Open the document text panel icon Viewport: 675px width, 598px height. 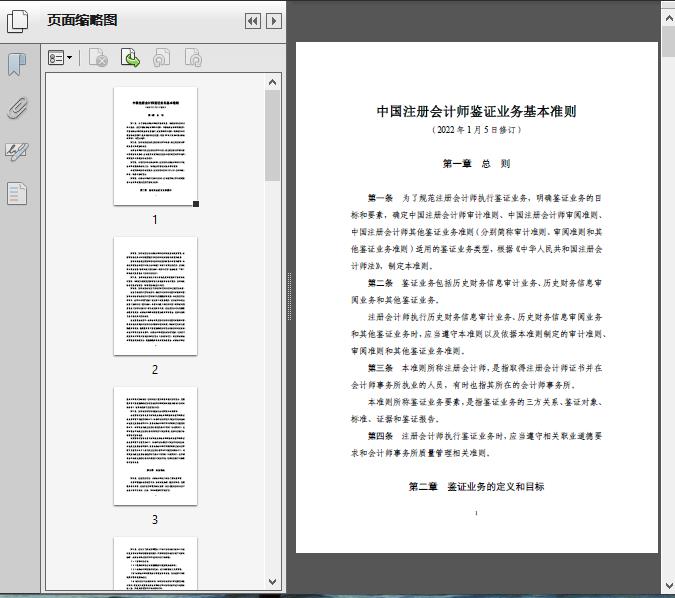(x=17, y=193)
